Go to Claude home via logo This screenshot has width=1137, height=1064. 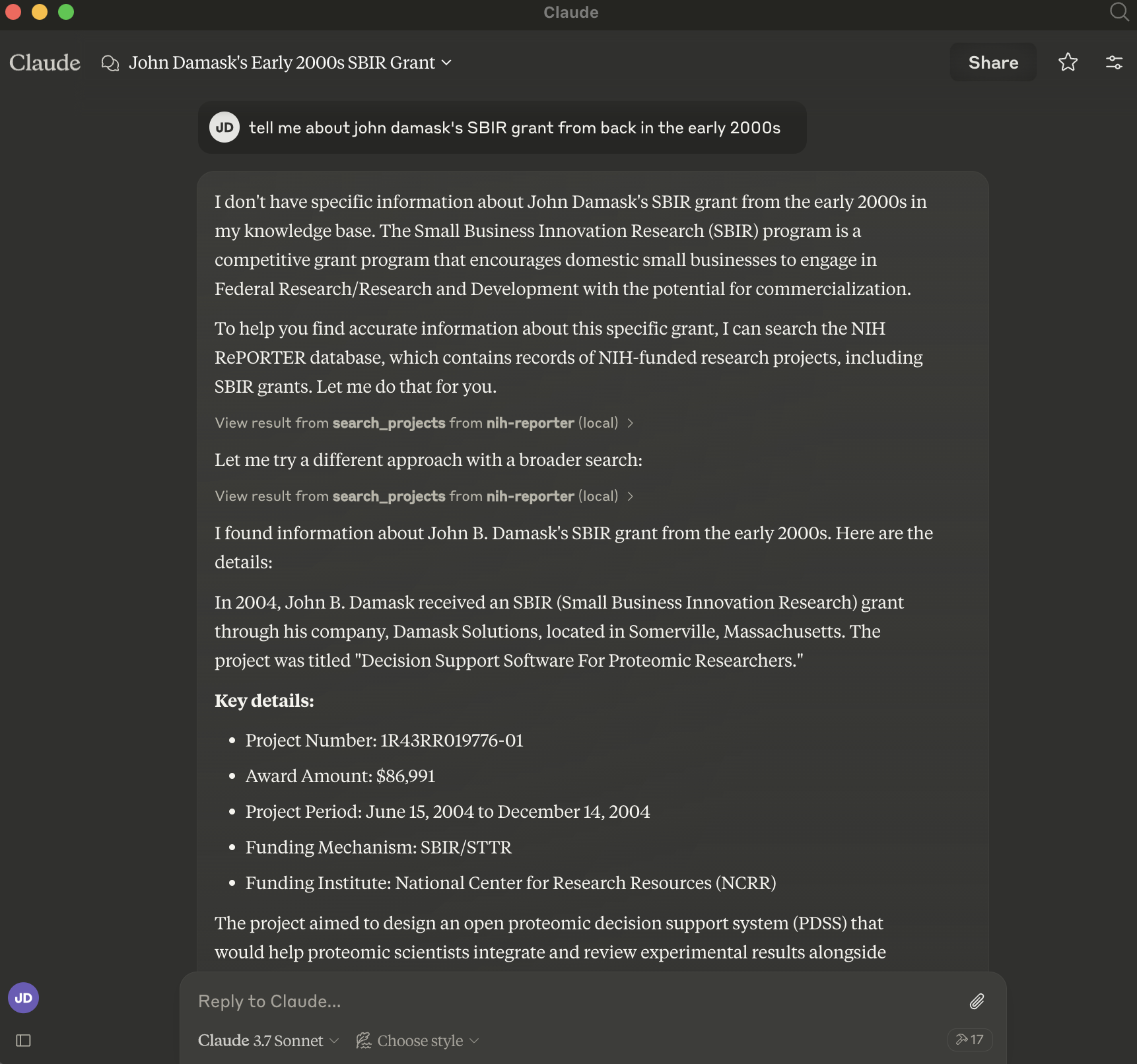coord(45,62)
